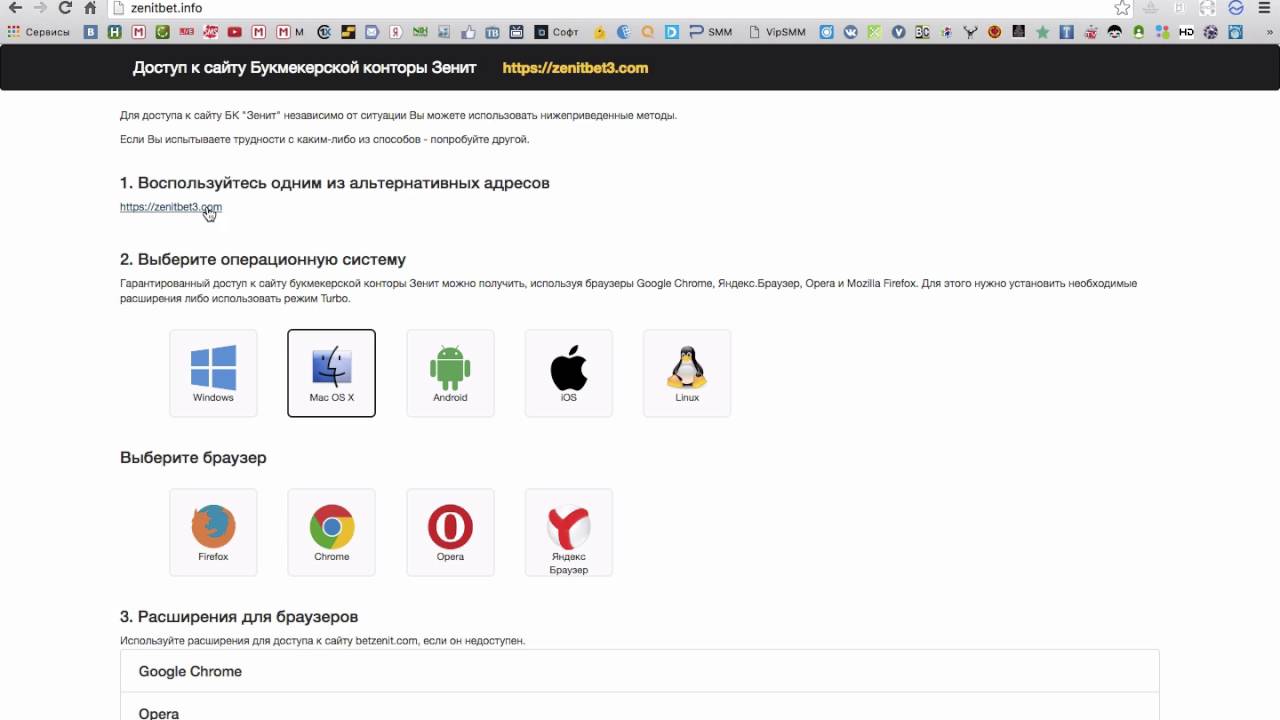Select the Windows operating system

[213, 373]
